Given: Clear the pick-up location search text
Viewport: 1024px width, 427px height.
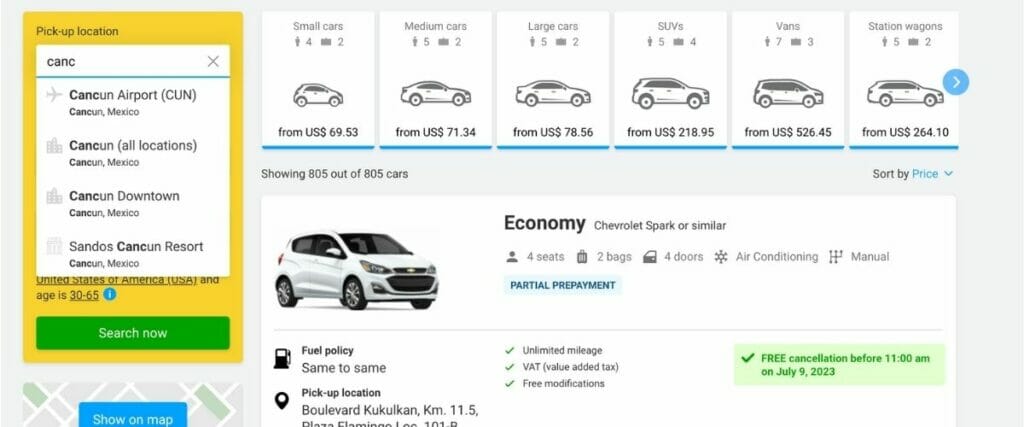Looking at the screenshot, I should pos(213,61).
